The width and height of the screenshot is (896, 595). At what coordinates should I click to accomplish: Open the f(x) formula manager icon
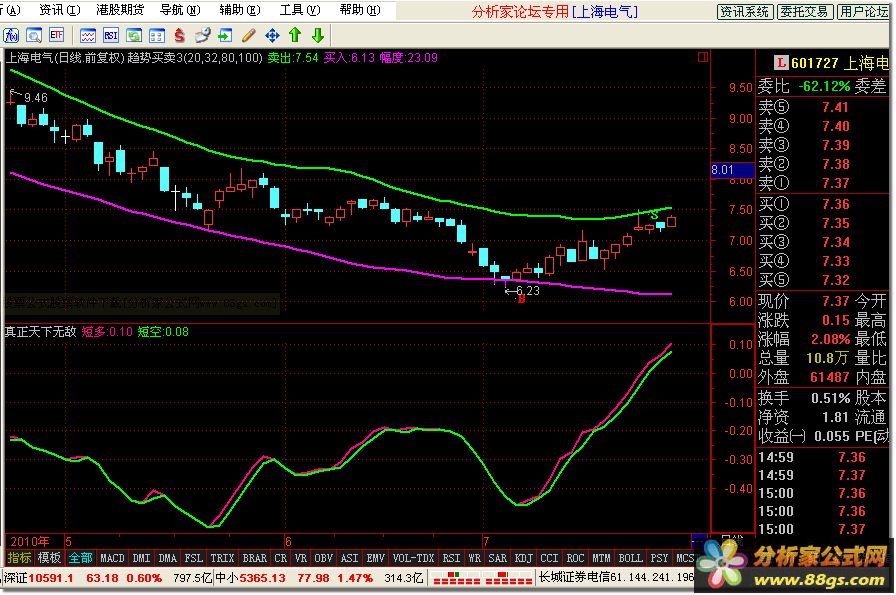click(11, 35)
